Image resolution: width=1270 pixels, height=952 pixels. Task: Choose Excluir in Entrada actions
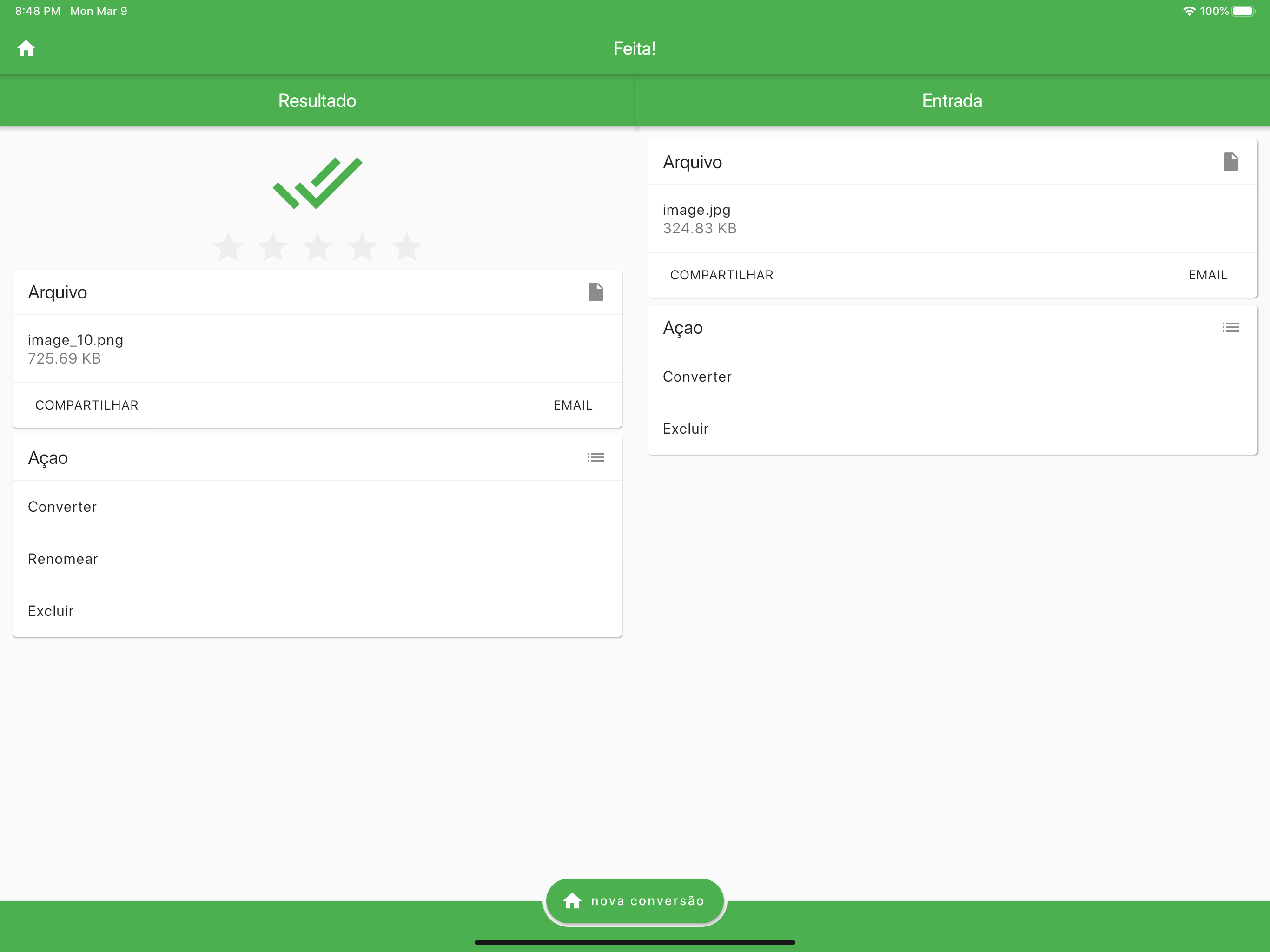click(x=686, y=429)
